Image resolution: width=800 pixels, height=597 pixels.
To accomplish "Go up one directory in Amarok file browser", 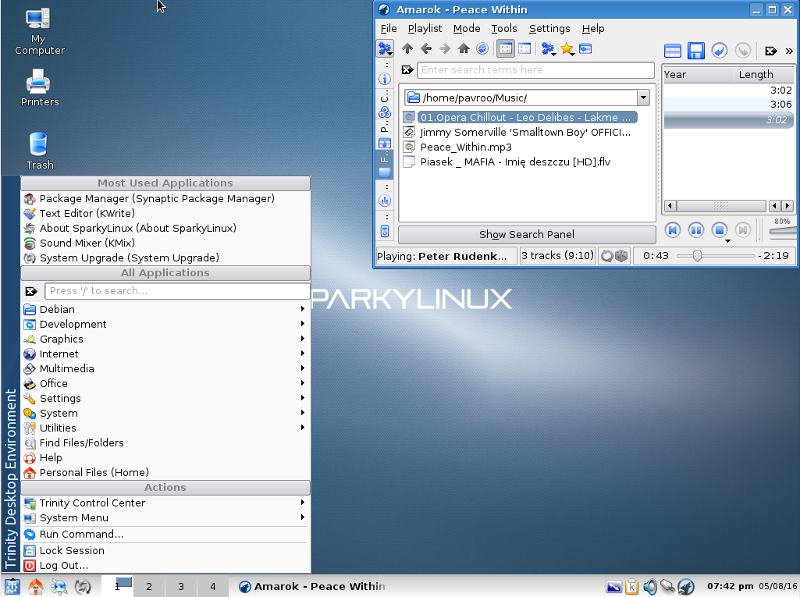I will [407, 49].
